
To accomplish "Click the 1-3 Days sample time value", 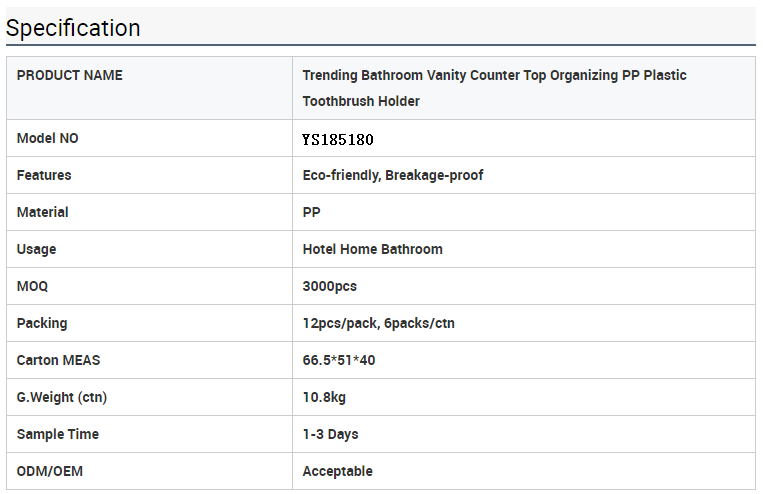I will (x=330, y=434).
